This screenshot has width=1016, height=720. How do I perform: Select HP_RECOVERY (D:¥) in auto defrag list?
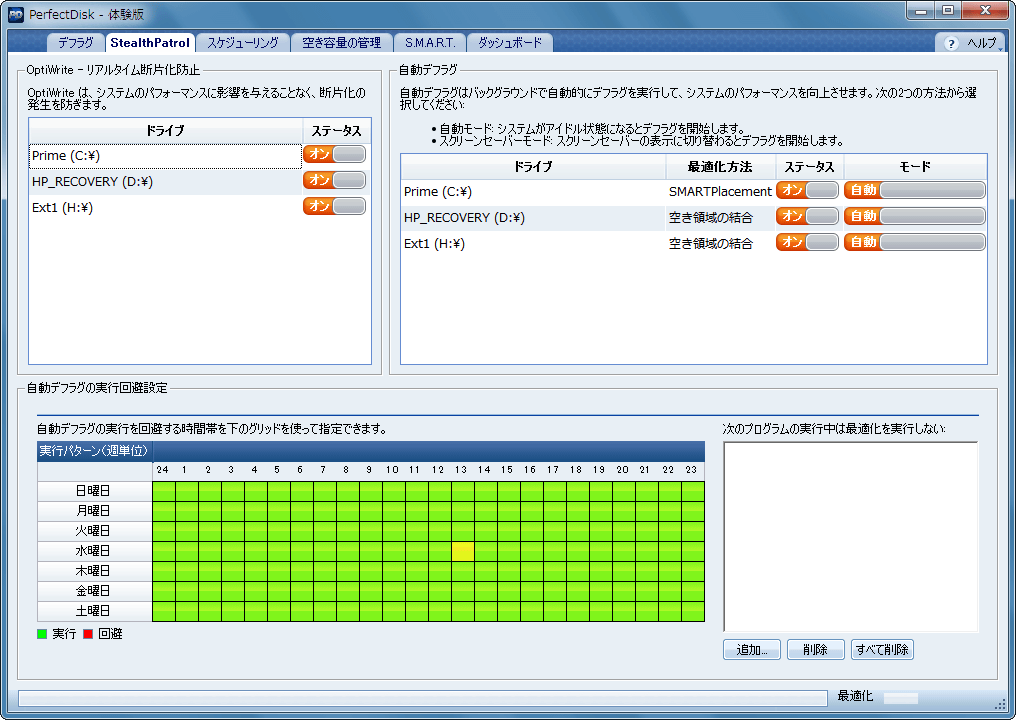(x=533, y=218)
